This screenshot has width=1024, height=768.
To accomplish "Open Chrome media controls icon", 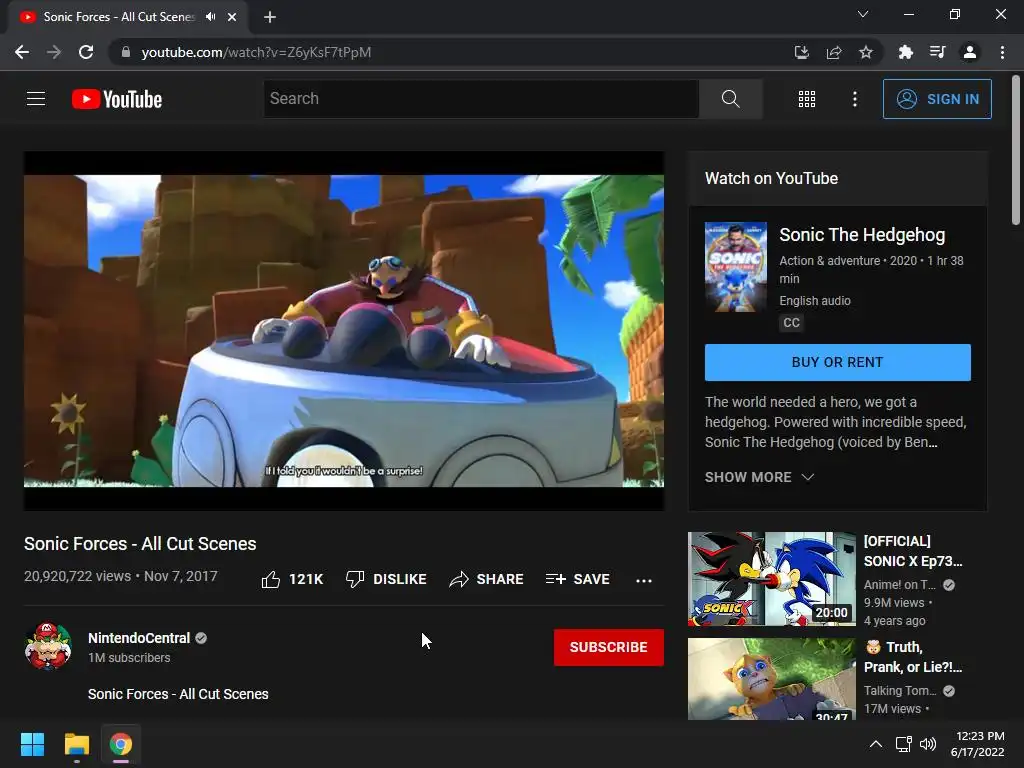I will pyautogui.click(x=937, y=52).
